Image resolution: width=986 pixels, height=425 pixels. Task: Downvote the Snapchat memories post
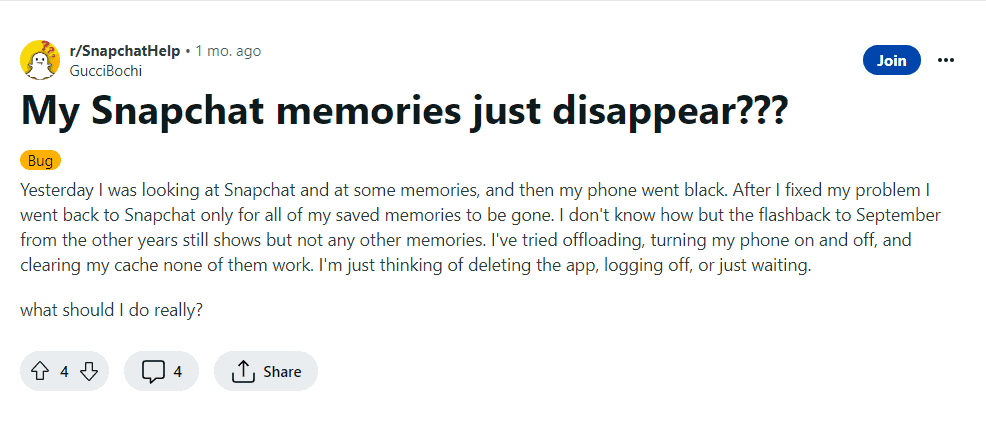coord(89,372)
